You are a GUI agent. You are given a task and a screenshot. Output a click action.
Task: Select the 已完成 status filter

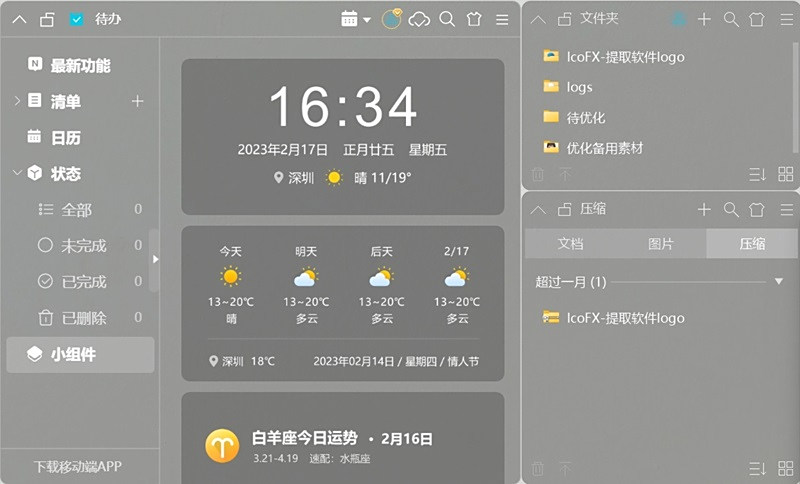(83, 282)
